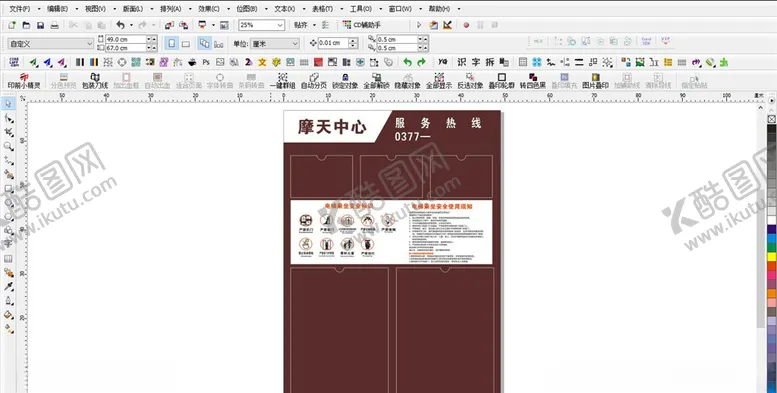Screen dimensions: 777x393
Task: Print the document
Action: pyautogui.click(x=55, y=25)
